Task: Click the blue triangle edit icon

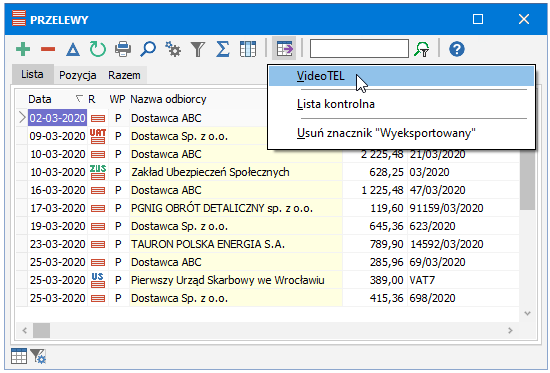Action: [73, 49]
